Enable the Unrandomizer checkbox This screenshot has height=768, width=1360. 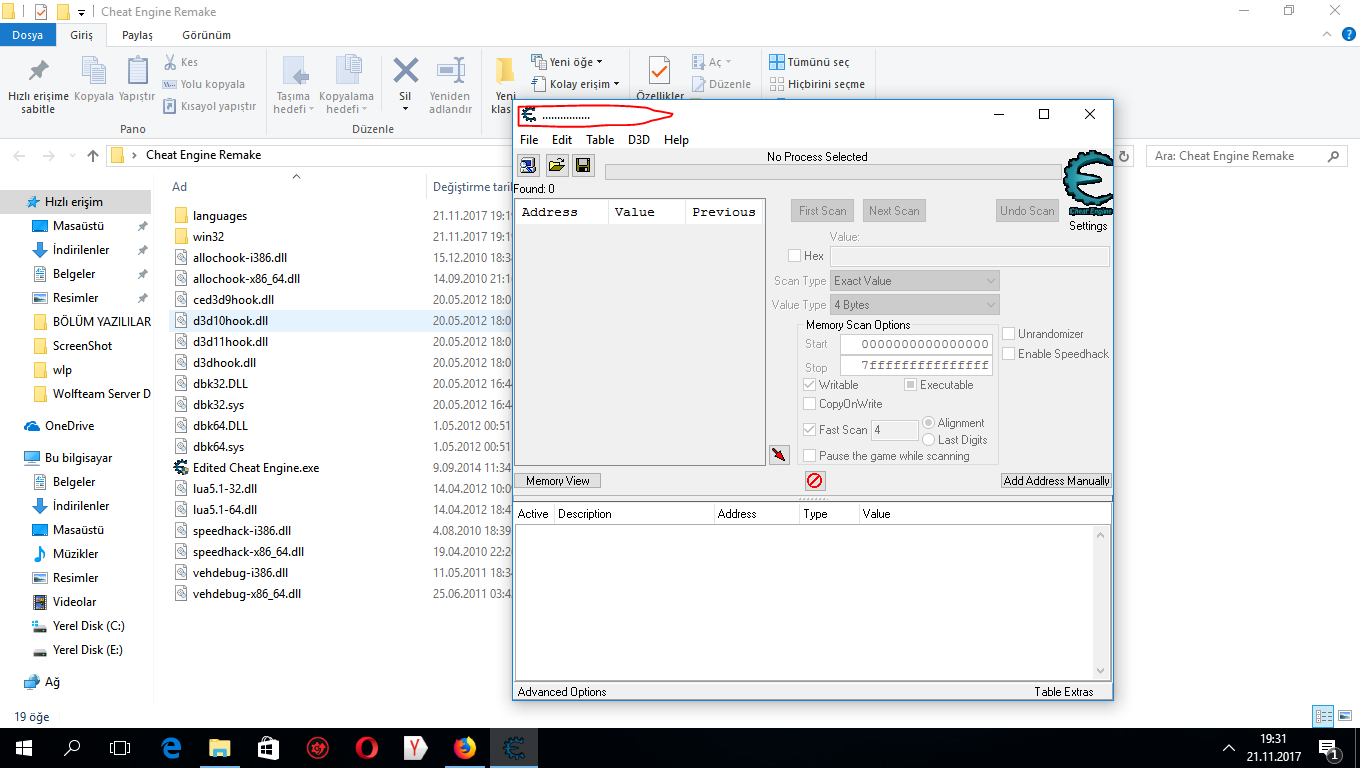[1009, 334]
